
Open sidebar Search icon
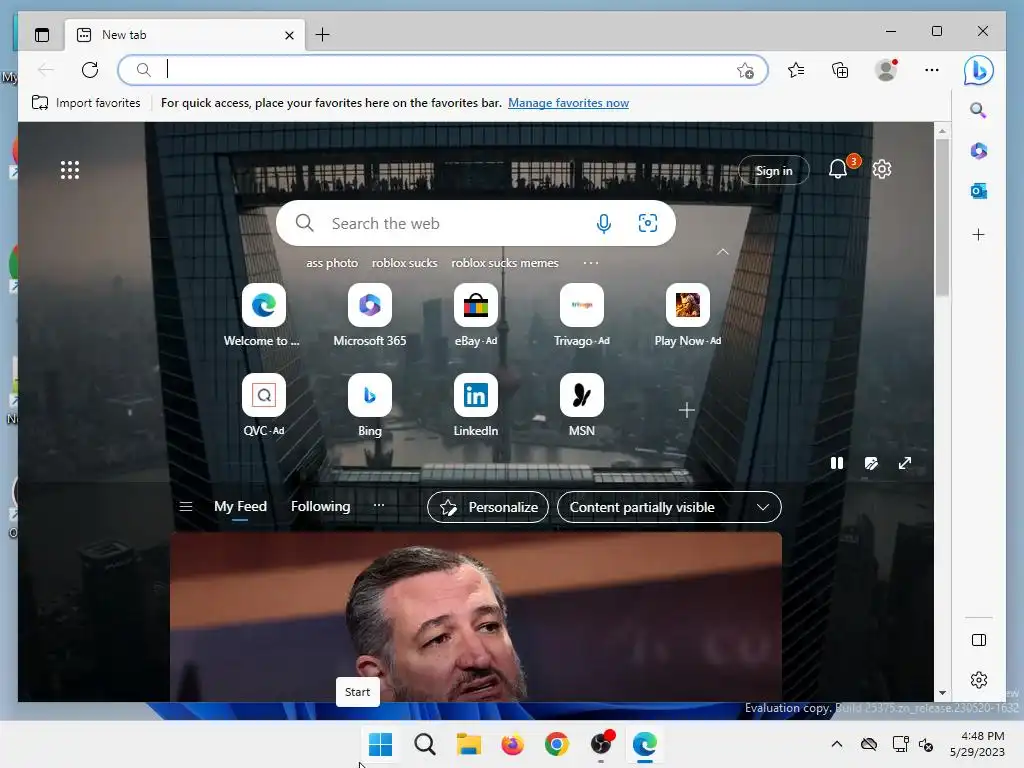(x=978, y=110)
